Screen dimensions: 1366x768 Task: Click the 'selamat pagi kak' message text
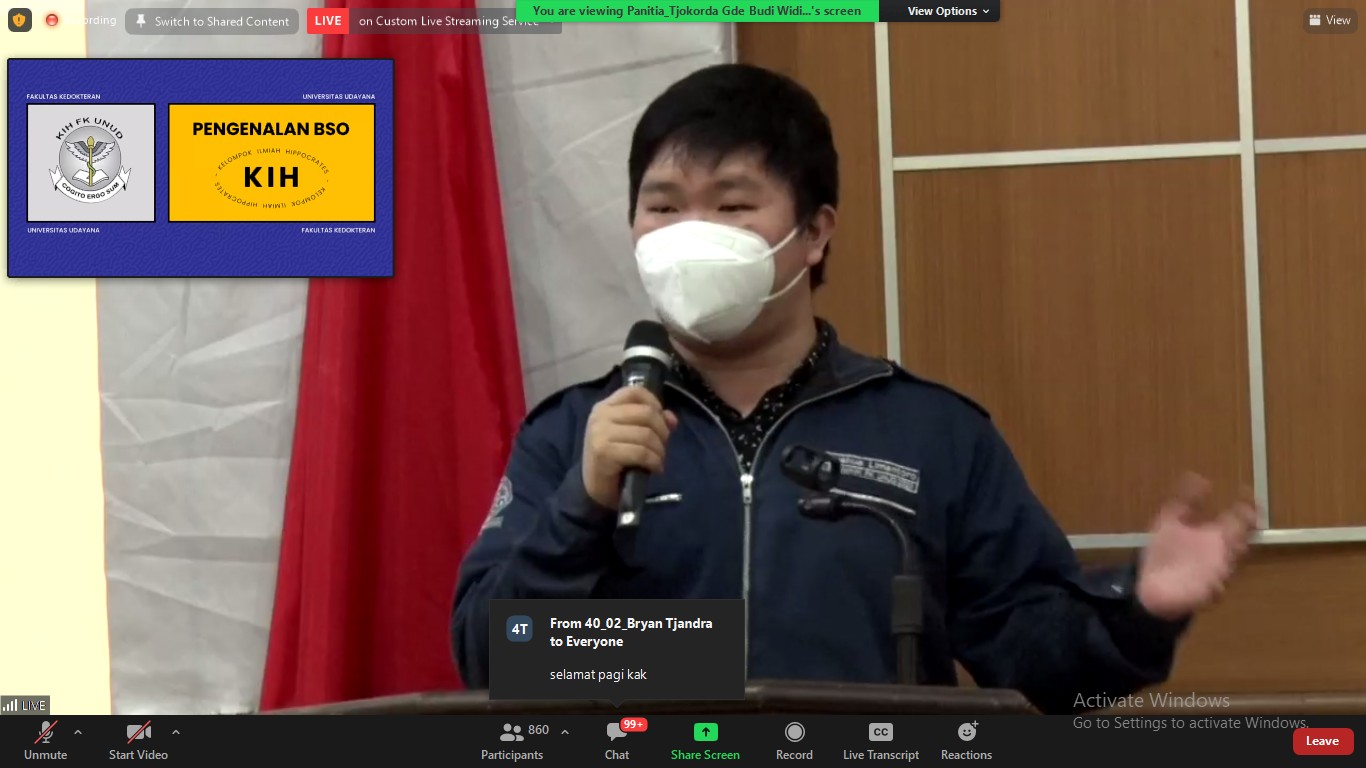[x=598, y=675]
